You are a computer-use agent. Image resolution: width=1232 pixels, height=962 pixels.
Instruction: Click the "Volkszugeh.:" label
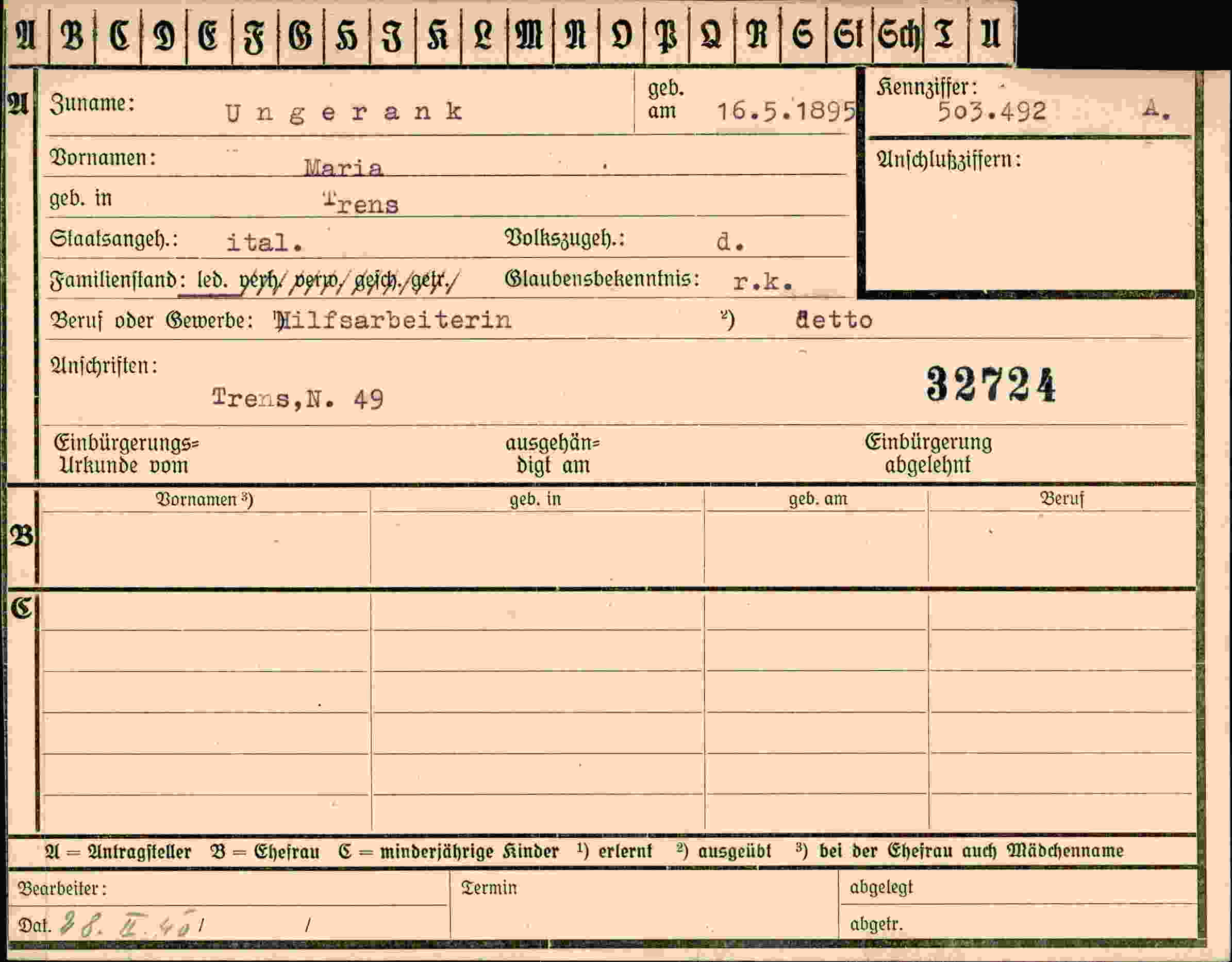[564, 239]
